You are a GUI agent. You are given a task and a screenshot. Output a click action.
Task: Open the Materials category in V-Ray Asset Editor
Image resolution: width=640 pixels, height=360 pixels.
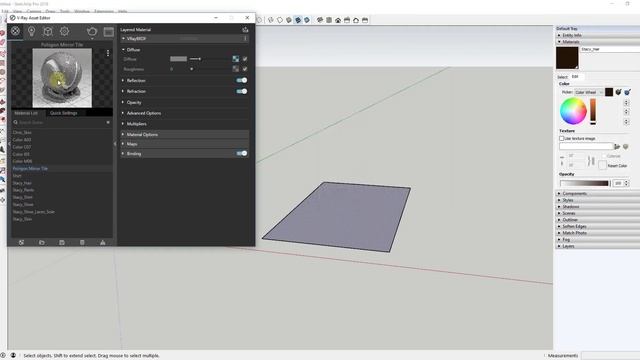pyautogui.click(x=15, y=31)
